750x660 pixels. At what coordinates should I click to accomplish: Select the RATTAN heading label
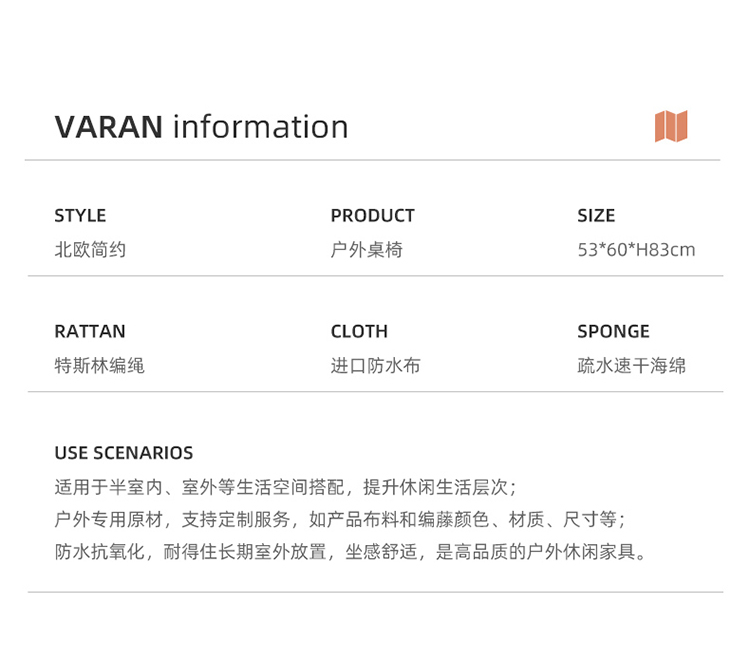90,331
